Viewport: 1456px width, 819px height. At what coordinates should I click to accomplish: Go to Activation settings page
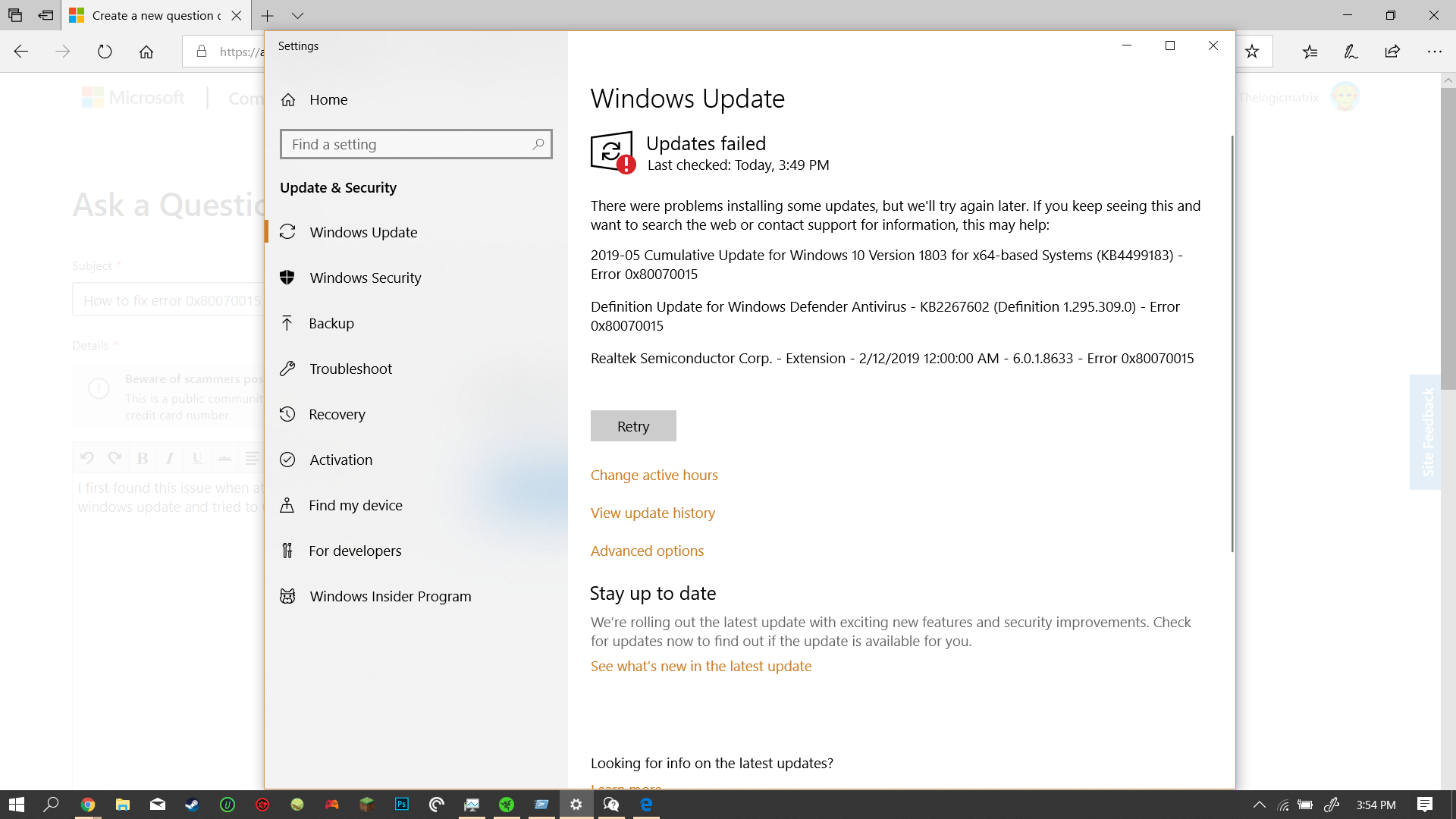[x=340, y=460]
